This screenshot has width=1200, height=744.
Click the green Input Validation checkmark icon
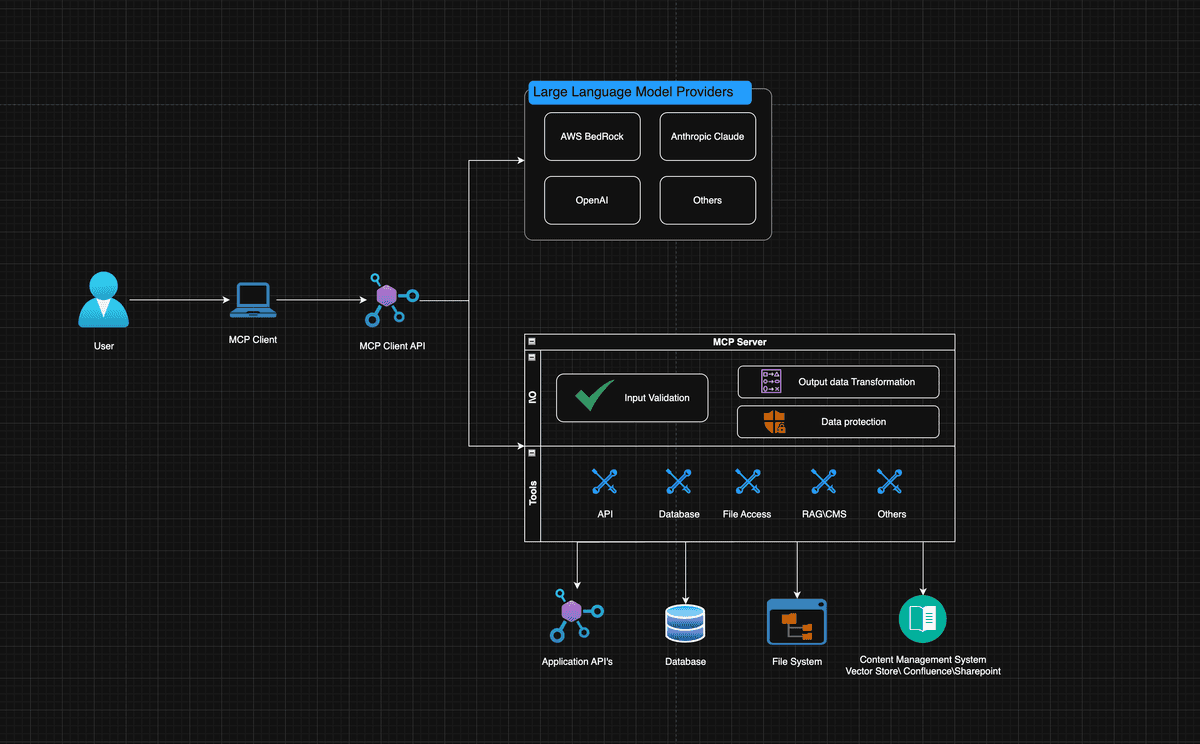tap(594, 397)
